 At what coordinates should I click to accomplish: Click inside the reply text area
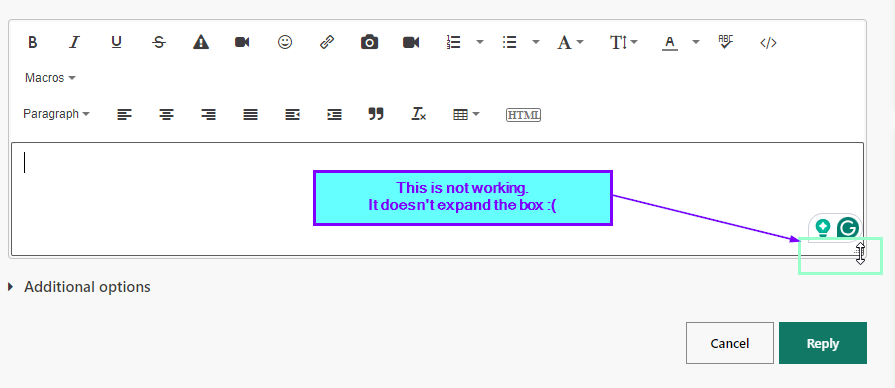click(437, 199)
